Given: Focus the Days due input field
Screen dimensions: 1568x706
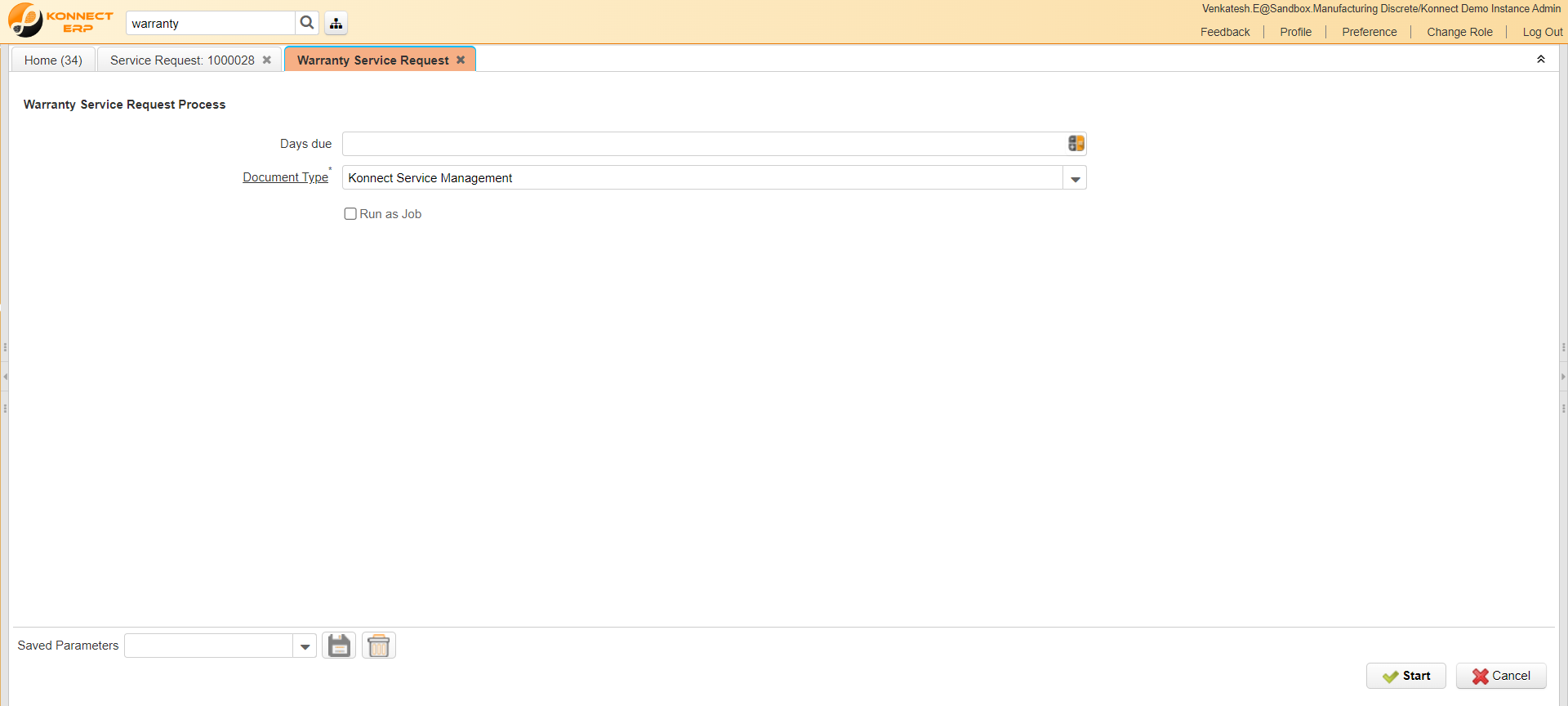Looking at the screenshot, I should point(704,144).
